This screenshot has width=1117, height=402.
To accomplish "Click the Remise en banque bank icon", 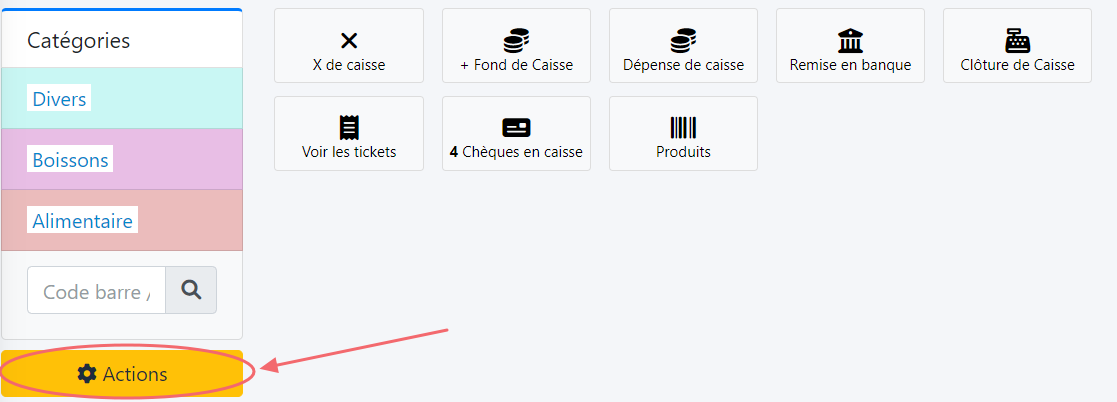I will pyautogui.click(x=850, y=41).
